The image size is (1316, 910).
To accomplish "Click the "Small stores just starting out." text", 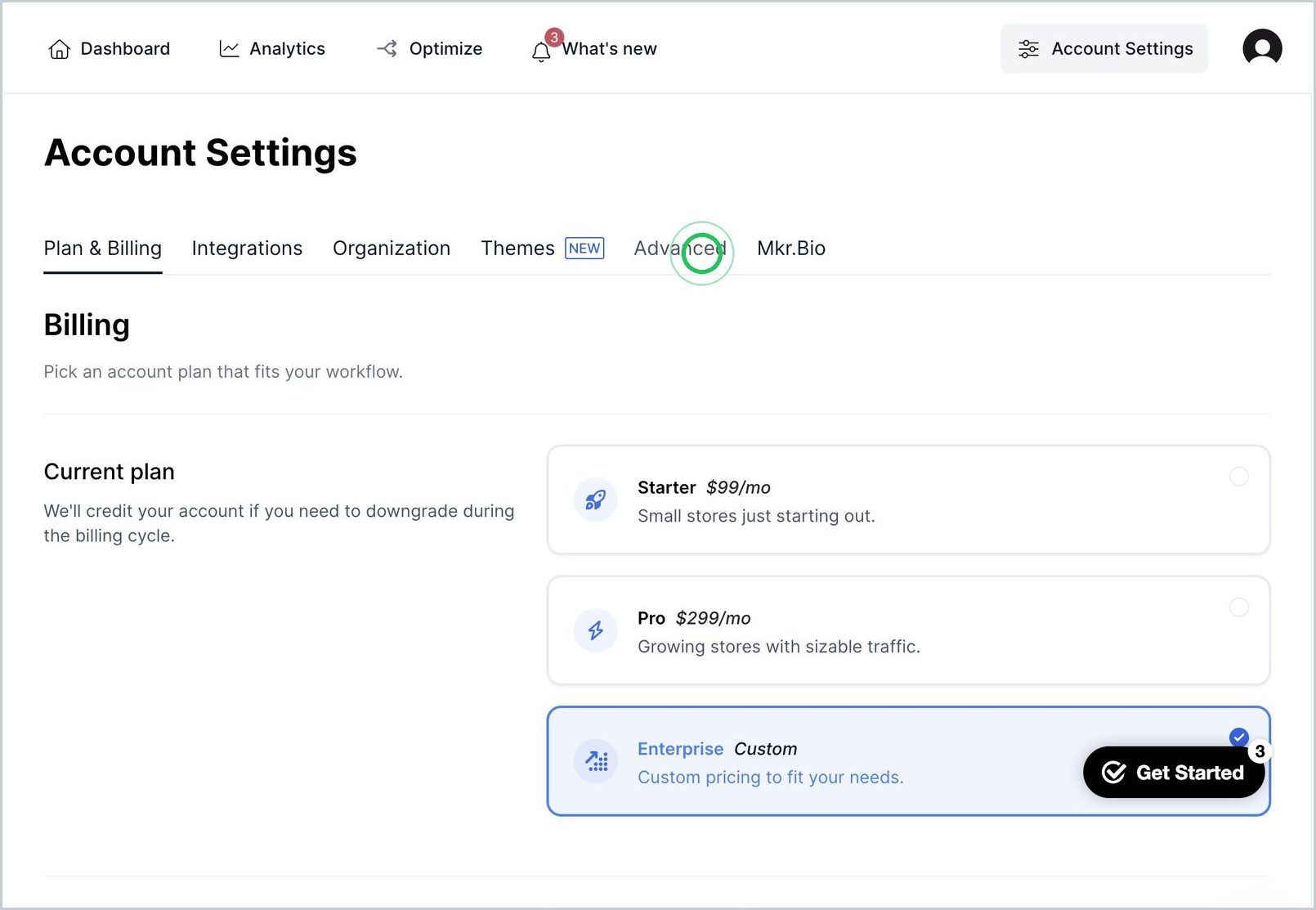I will click(x=756, y=516).
